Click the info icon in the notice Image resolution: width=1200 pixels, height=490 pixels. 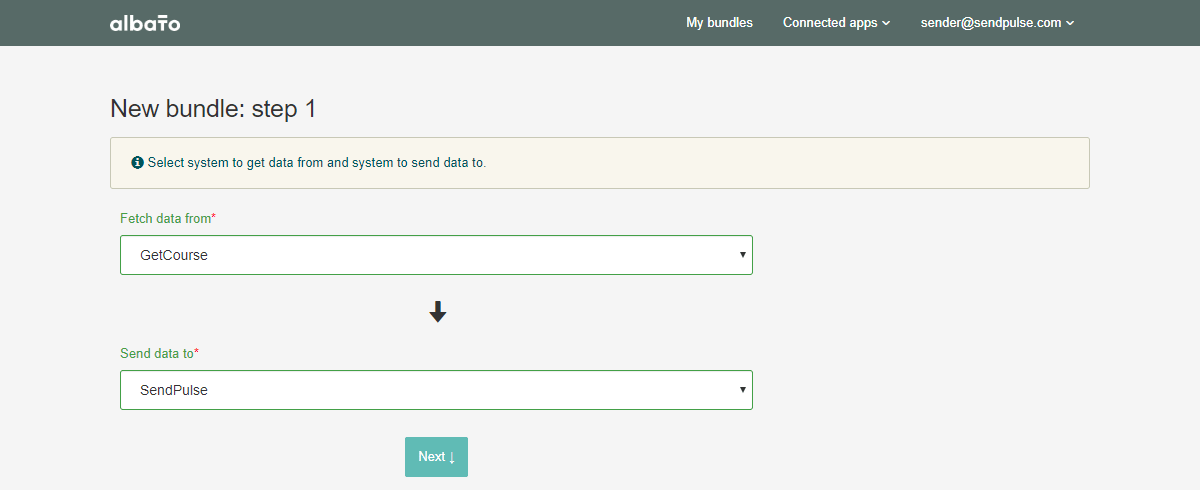[137, 162]
